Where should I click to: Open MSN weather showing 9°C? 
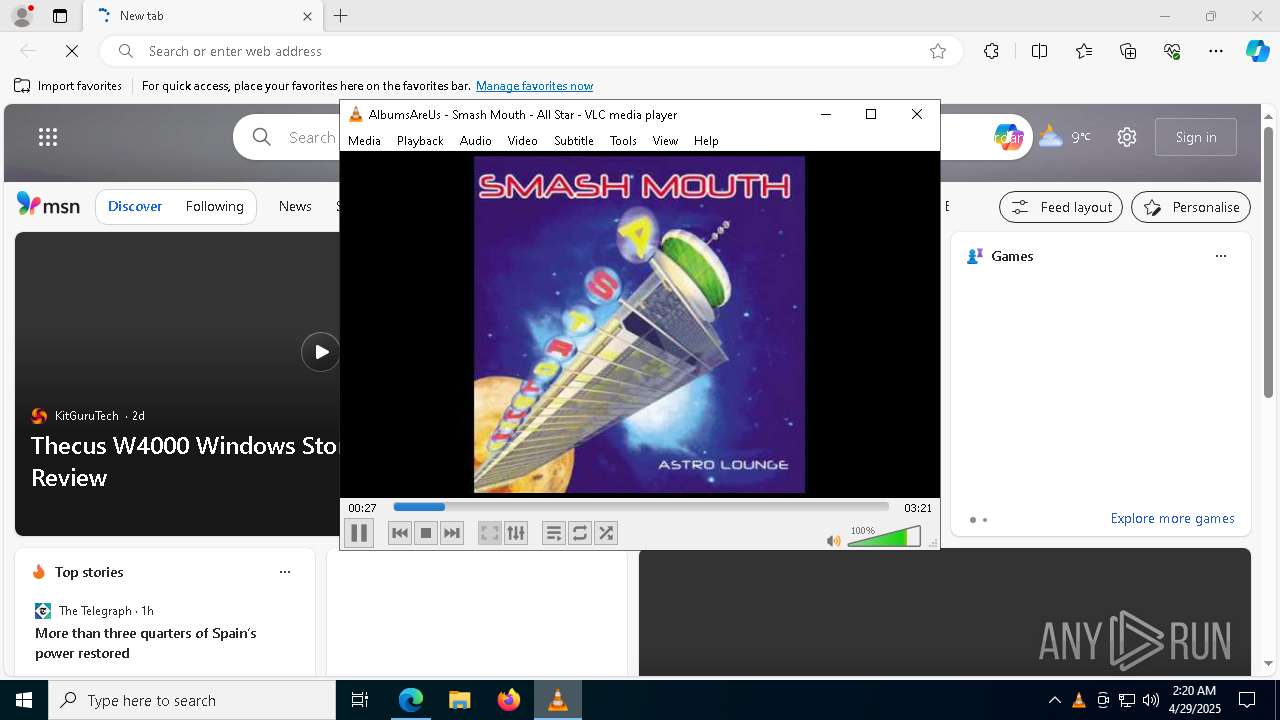[1065, 137]
